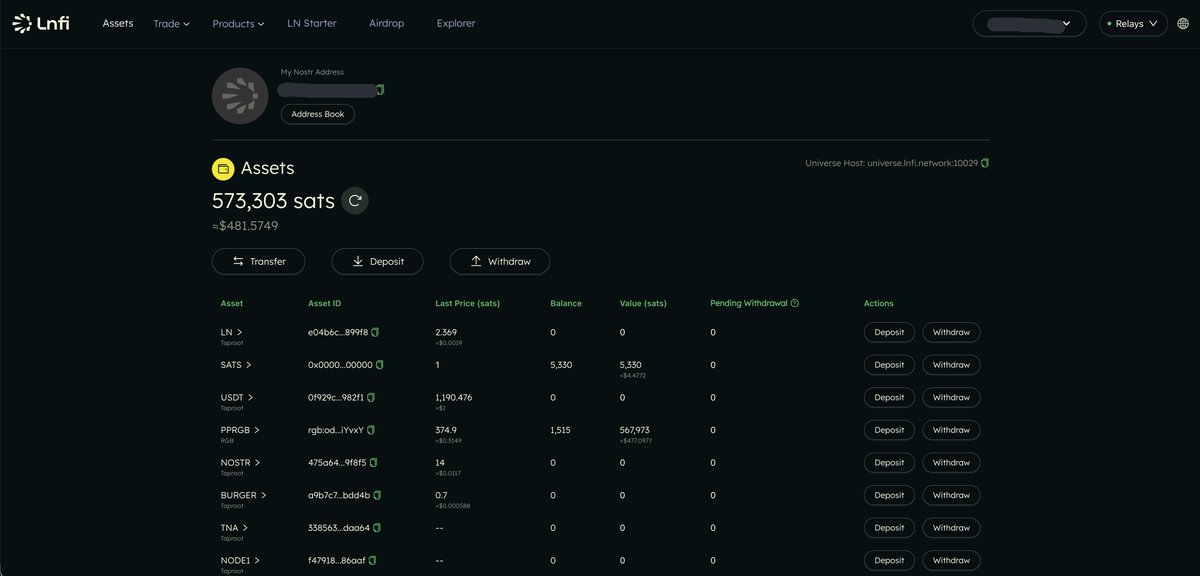The height and width of the screenshot is (576, 1200).
Task: Click the Asset ID column header
Action: [x=325, y=303]
